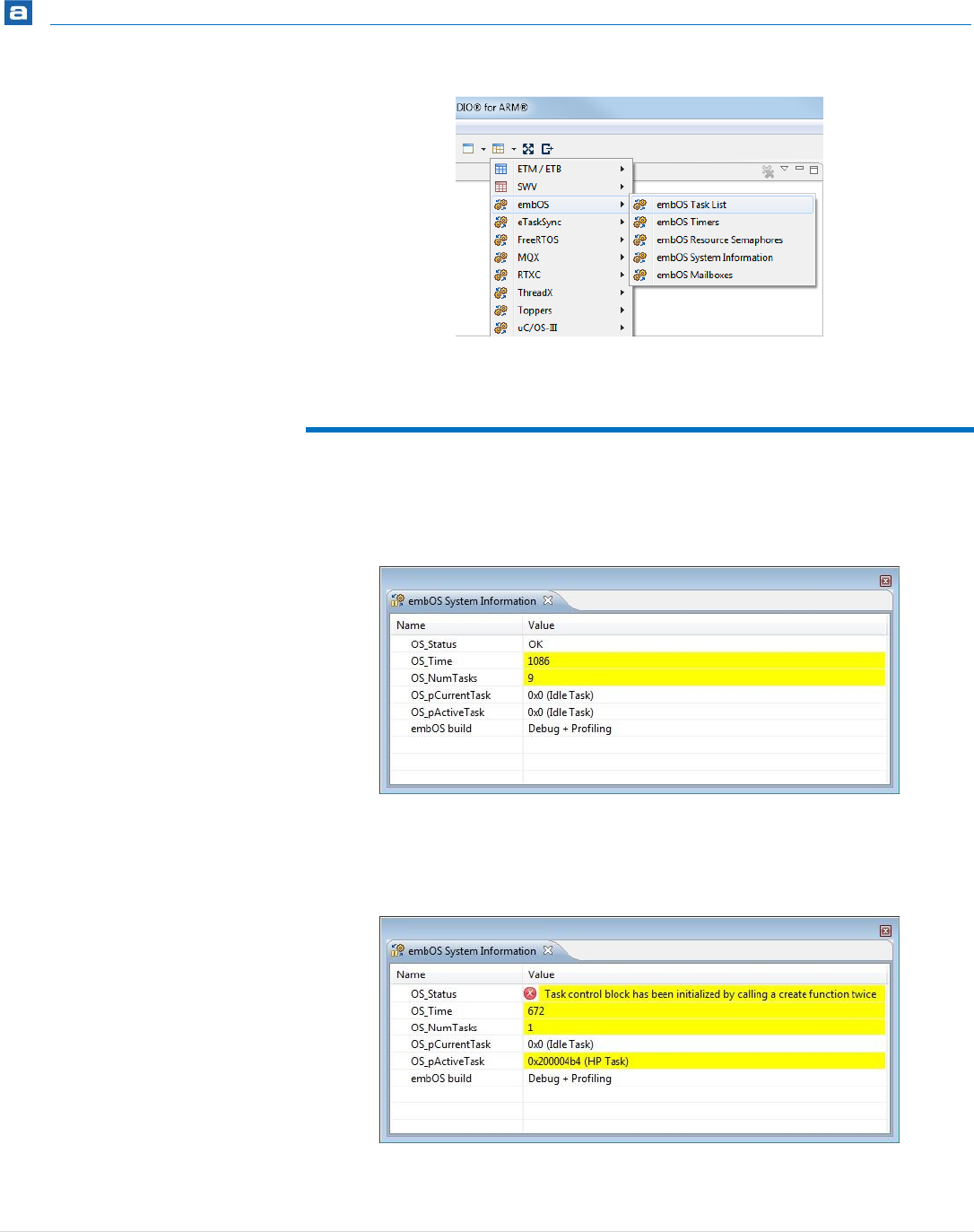Select embOS build row in window with OS_Time 672
Viewport: 974px width, 1232px height.
[639, 1079]
